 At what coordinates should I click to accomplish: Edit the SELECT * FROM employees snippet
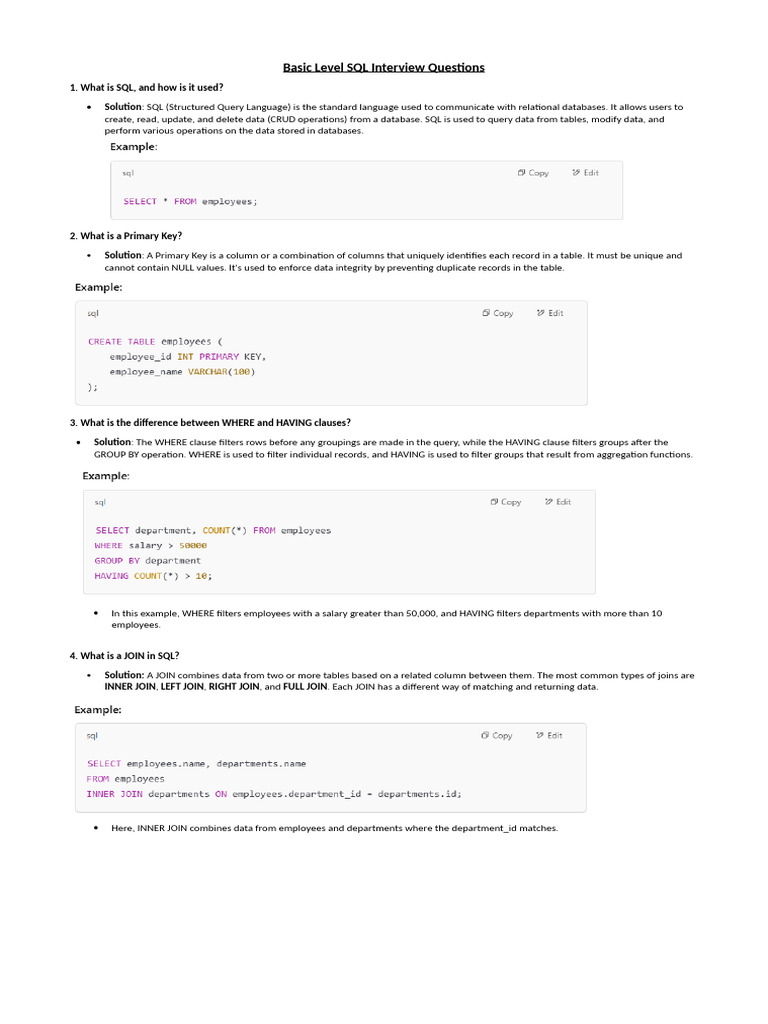[586, 173]
